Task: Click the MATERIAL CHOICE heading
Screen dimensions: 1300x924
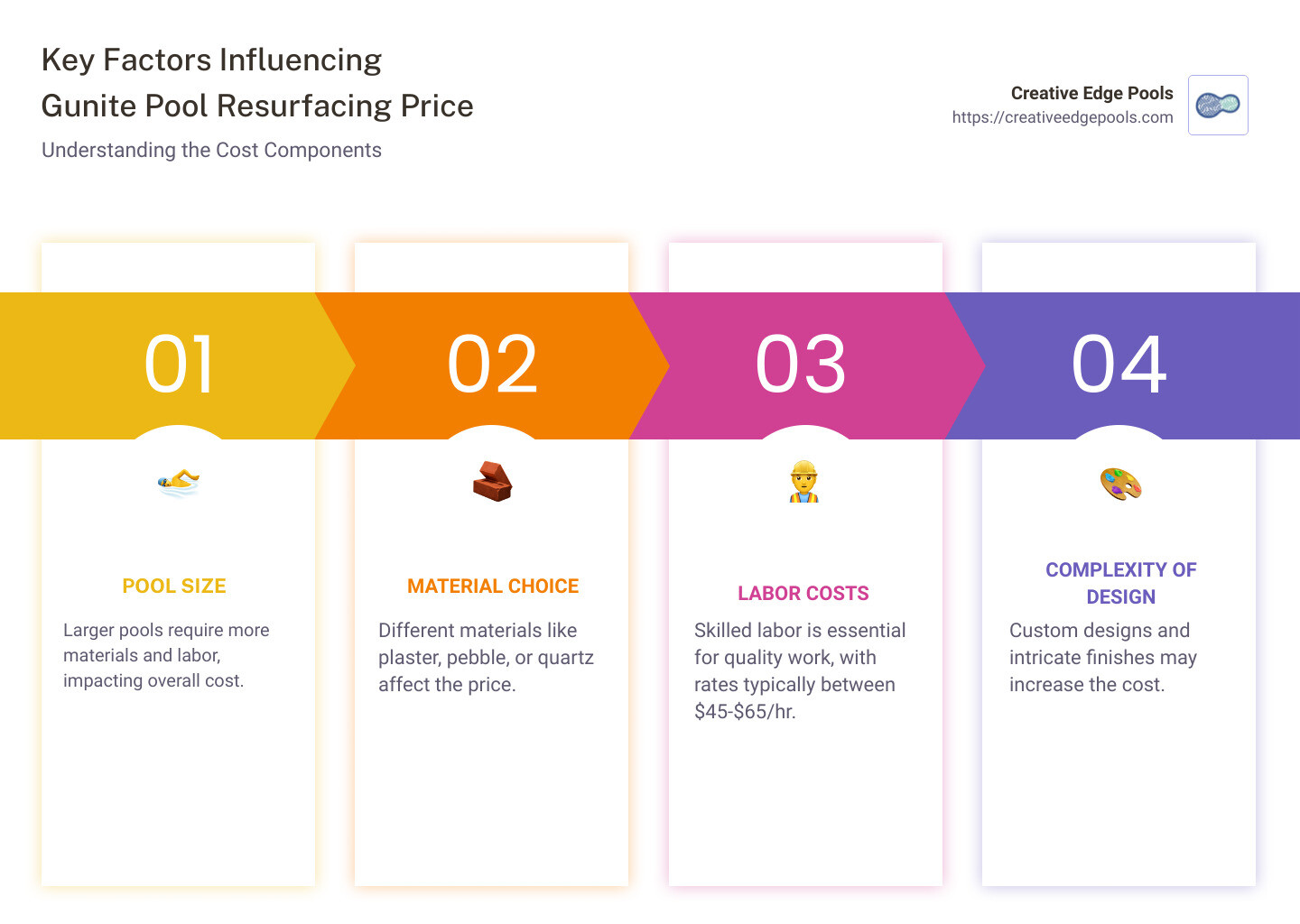Action: pos(493,587)
